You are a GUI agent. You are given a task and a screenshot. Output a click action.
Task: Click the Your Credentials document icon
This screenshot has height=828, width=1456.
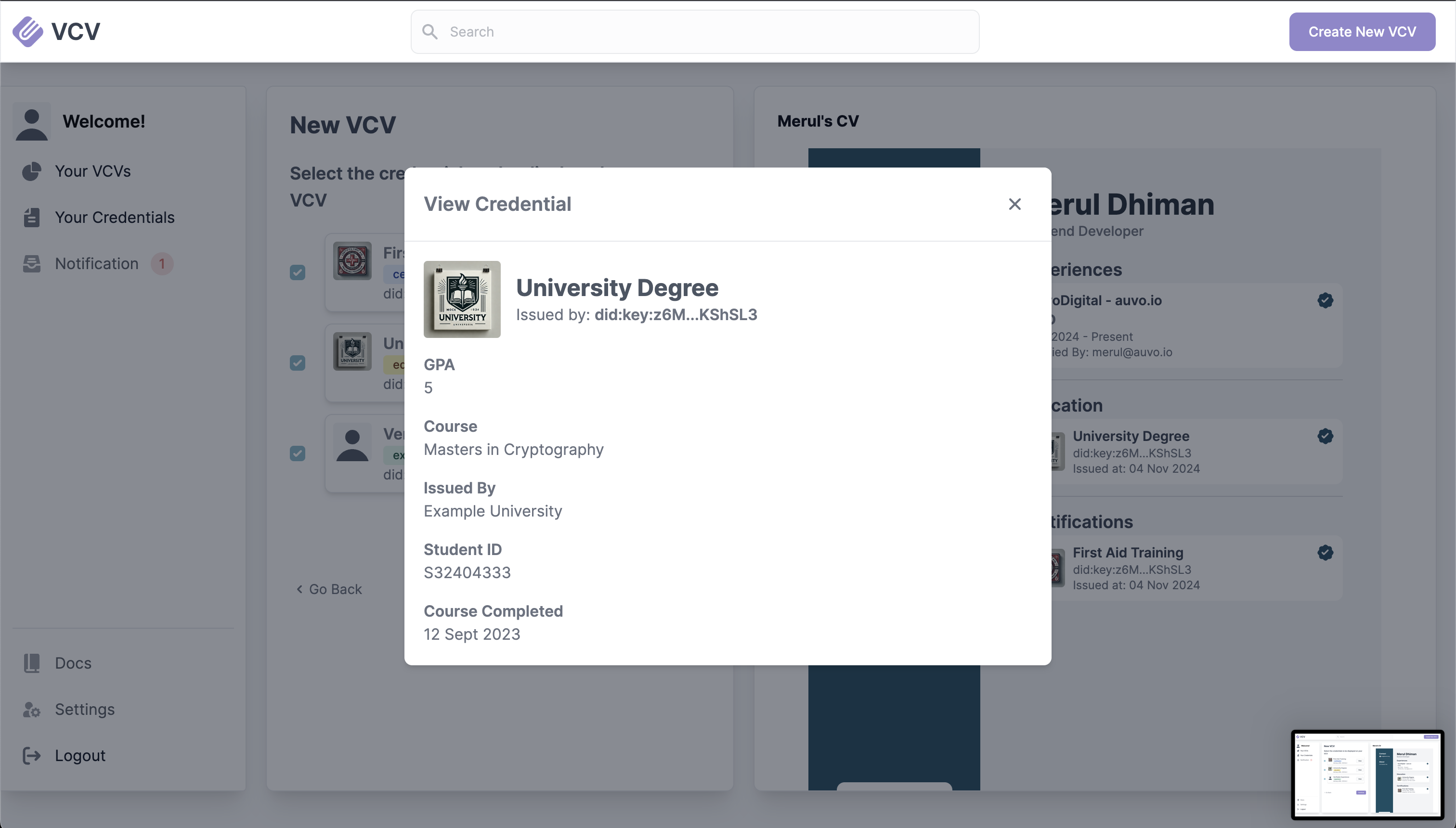click(31, 217)
